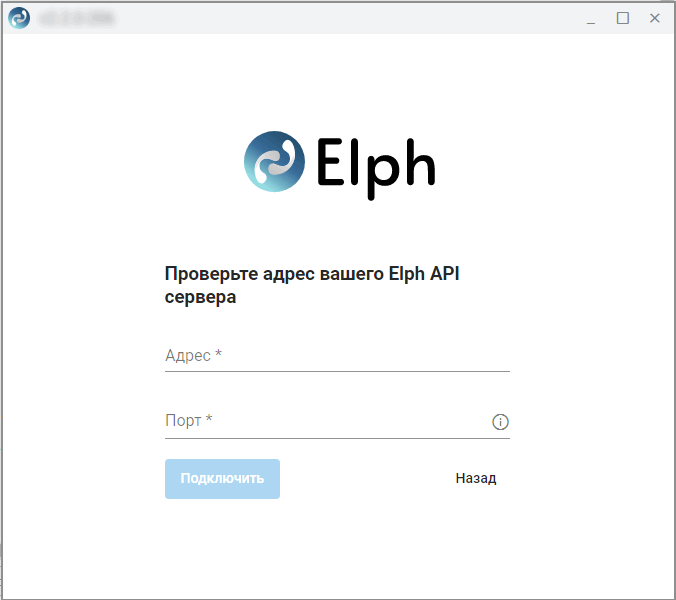The height and width of the screenshot is (600, 676).
Task: Click the word 'сервера' in the heading
Action: coord(200,297)
